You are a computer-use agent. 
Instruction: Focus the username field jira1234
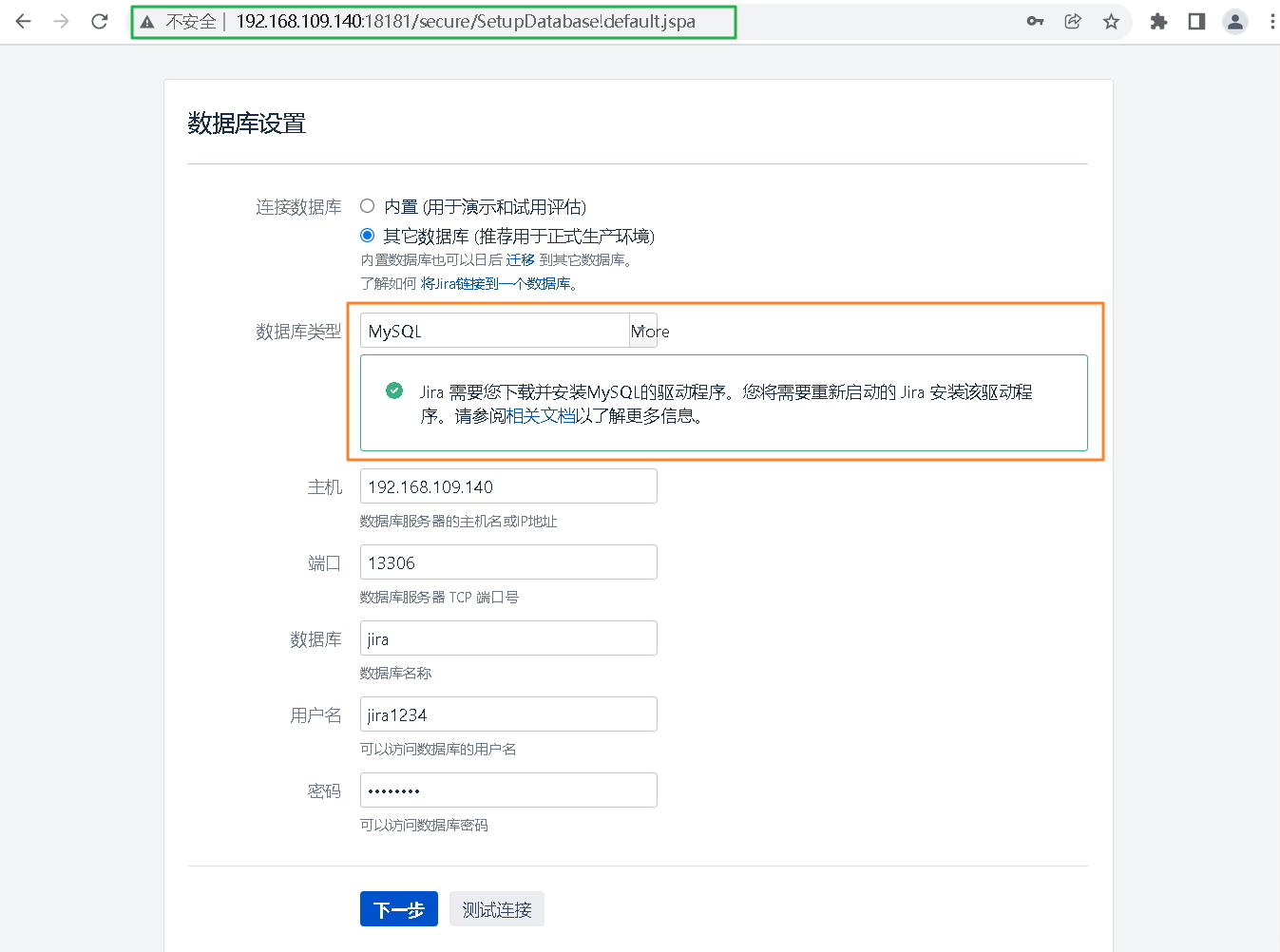(x=508, y=714)
